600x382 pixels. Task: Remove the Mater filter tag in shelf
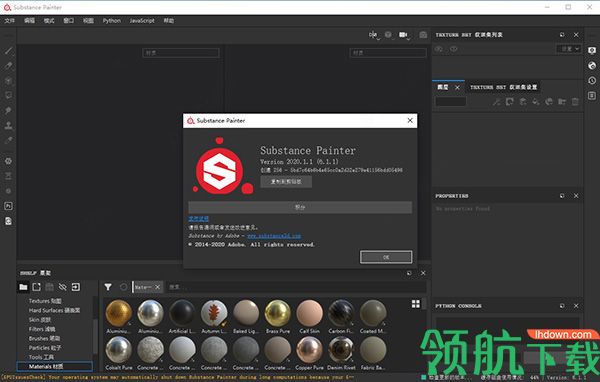[158, 287]
